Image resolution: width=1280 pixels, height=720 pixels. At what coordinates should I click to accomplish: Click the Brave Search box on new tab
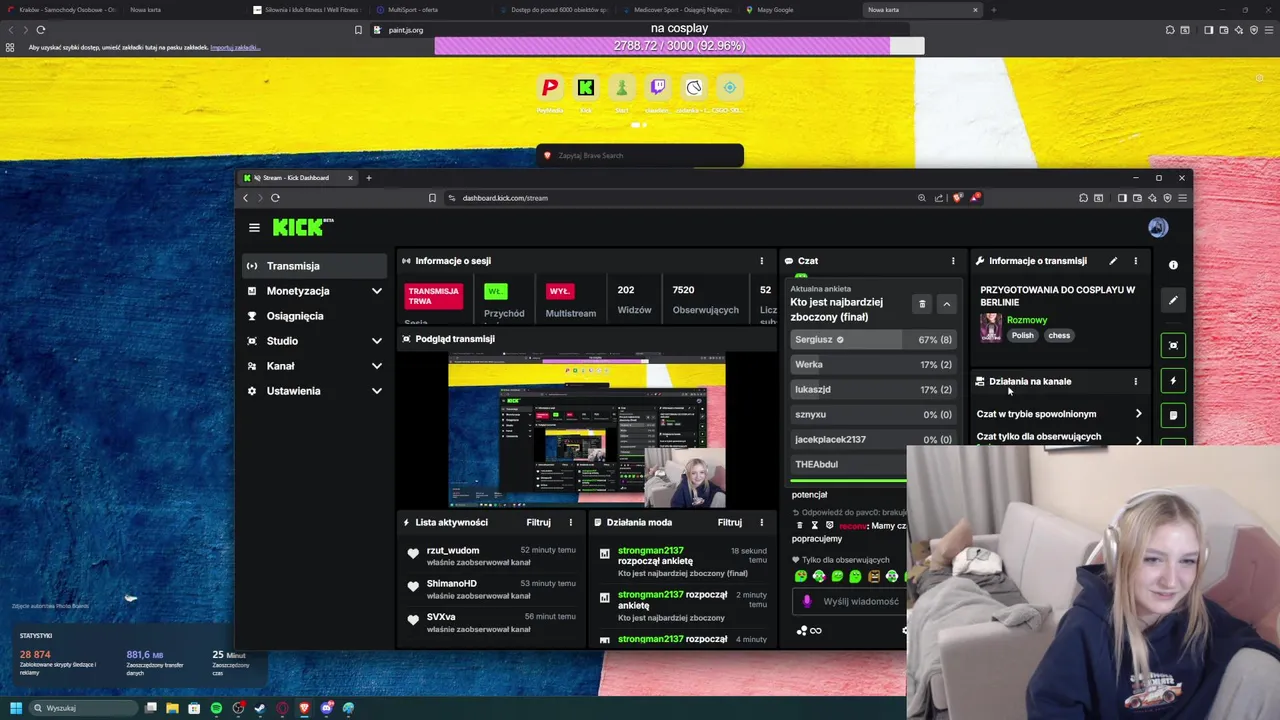pyautogui.click(x=640, y=156)
